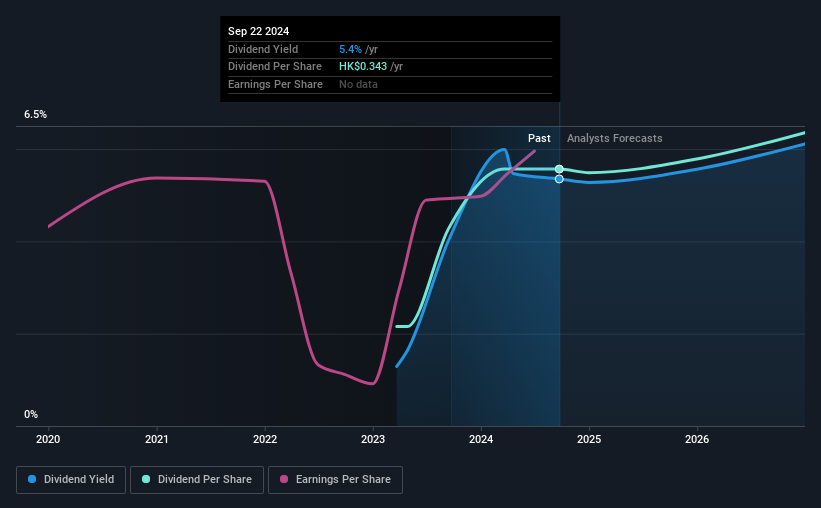This screenshot has width=821, height=508.
Task: Click the pink Earnings Per Share legend dot
Action: coord(284,479)
